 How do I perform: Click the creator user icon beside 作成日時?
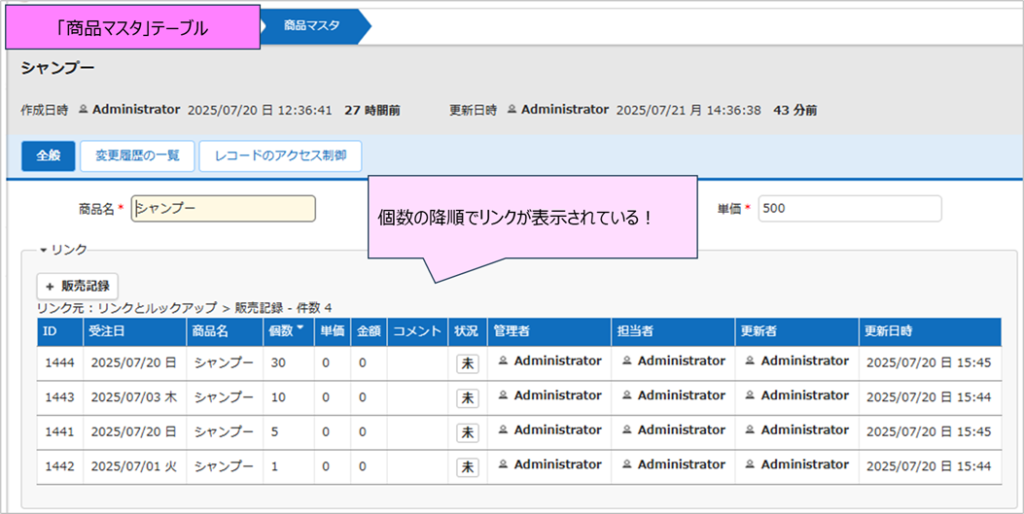pyautogui.click(x=83, y=109)
